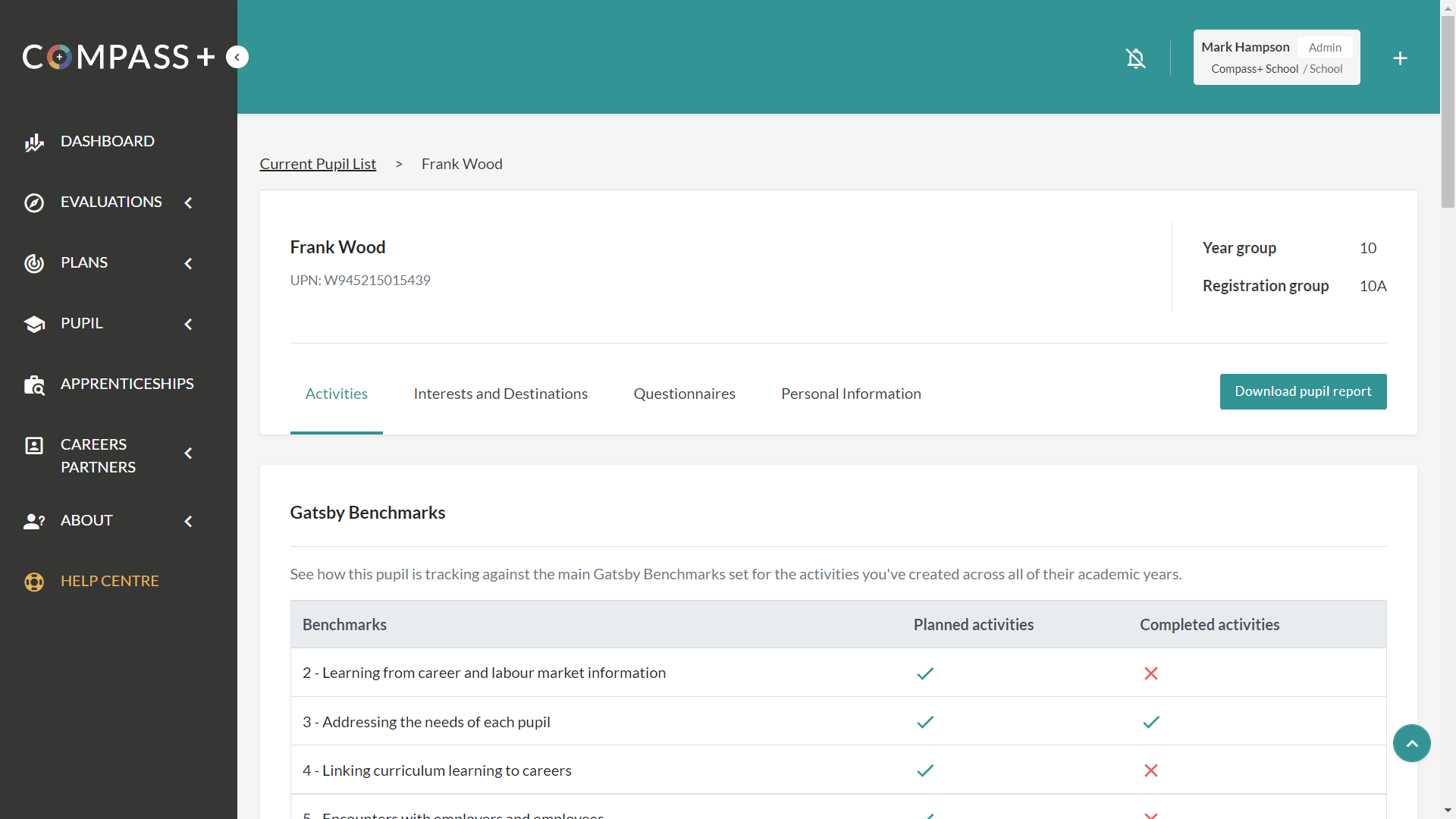
Task: Click Download pupil report button
Action: pos(1303,391)
